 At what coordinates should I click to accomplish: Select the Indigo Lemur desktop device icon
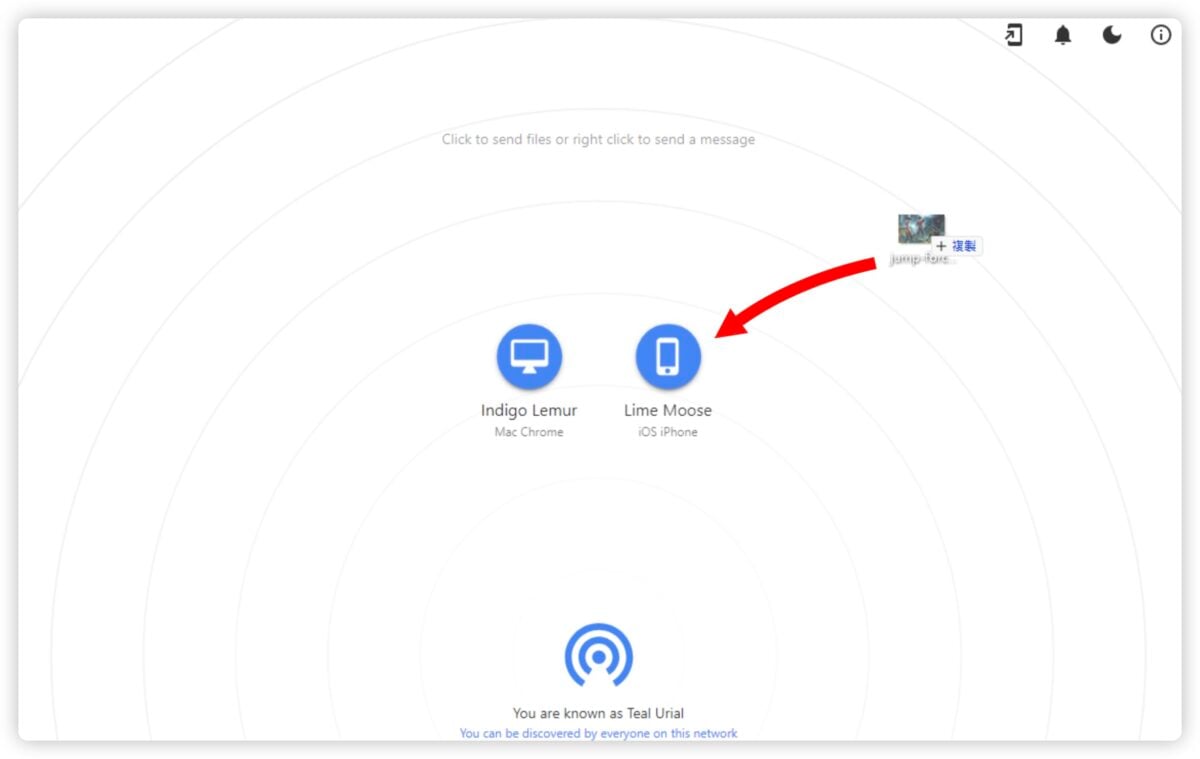coord(529,357)
